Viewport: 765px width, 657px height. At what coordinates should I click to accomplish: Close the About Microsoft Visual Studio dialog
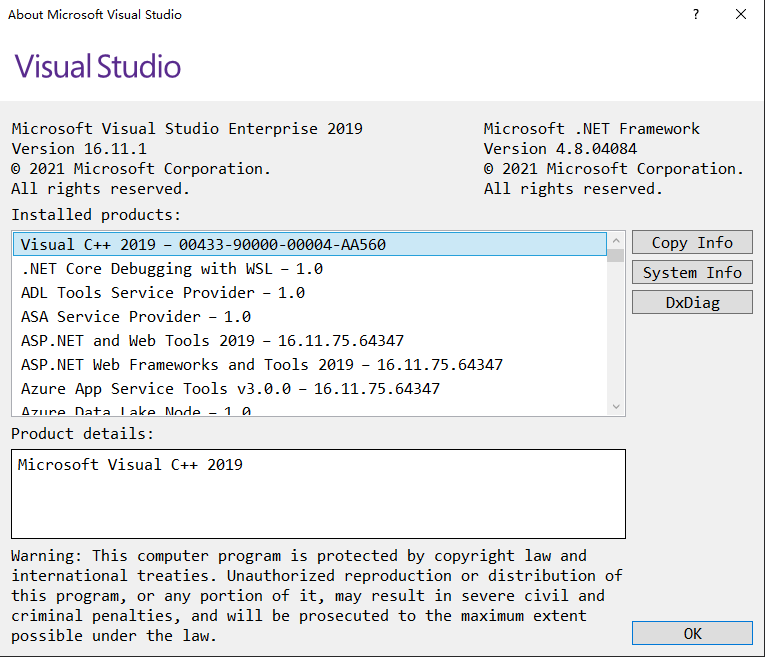(741, 15)
